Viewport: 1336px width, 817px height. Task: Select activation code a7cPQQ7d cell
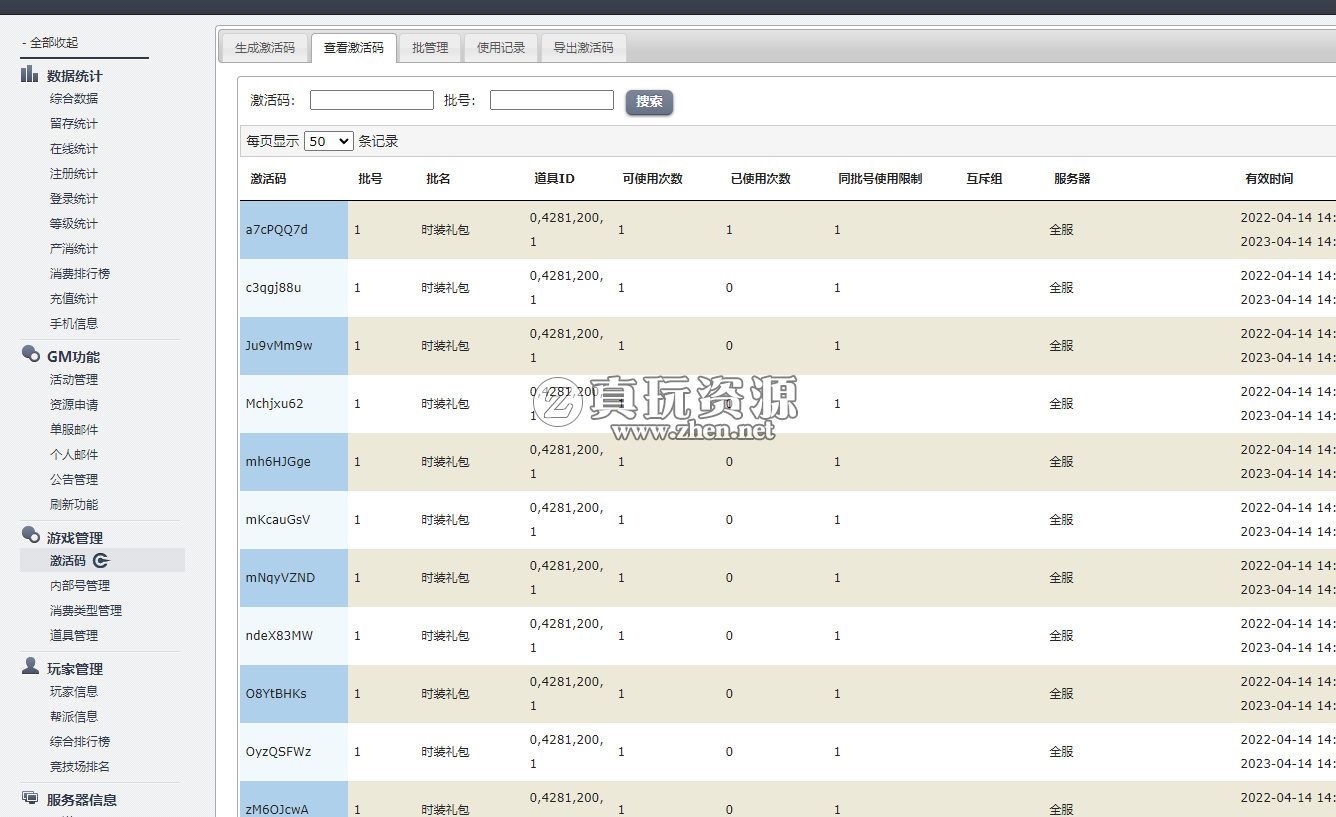294,230
